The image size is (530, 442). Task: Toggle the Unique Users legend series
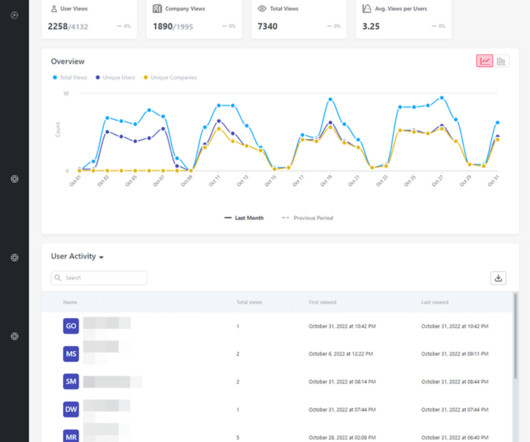point(115,77)
